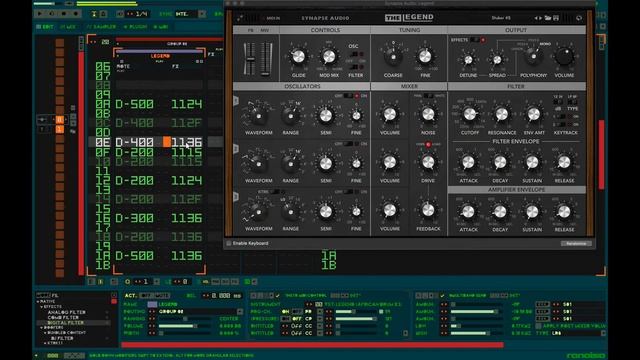Adjust the Fine tuning knob
Image resolution: width=640 pixels, height=360 pixels.
point(425,57)
